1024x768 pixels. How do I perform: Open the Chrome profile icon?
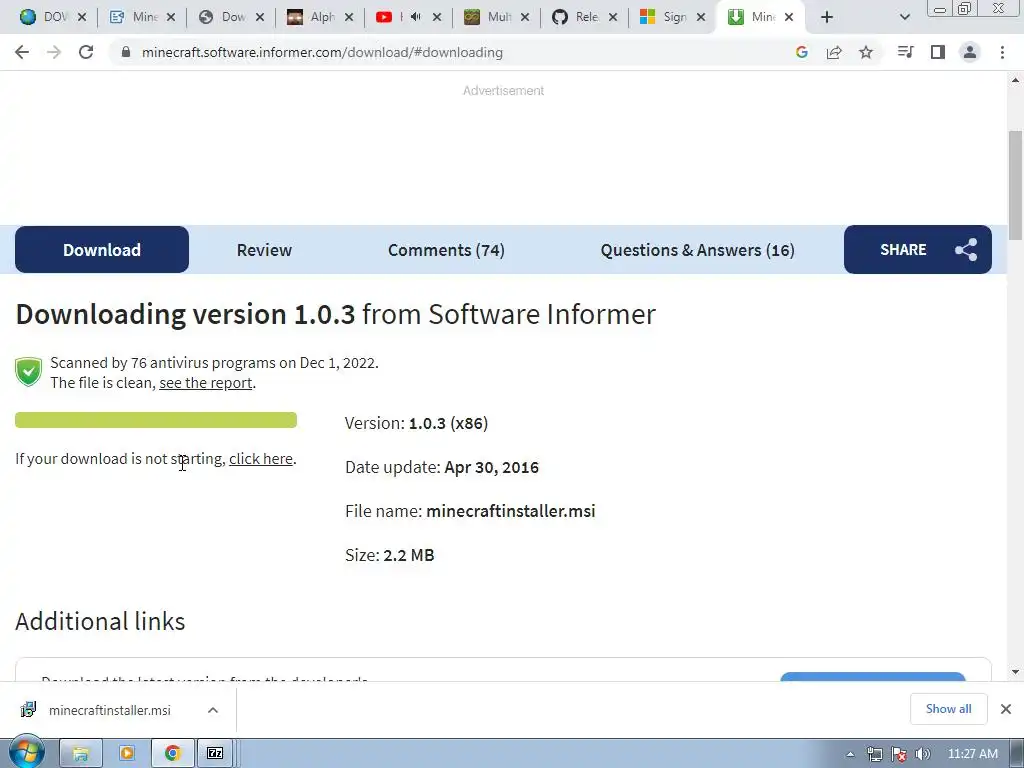(x=970, y=52)
